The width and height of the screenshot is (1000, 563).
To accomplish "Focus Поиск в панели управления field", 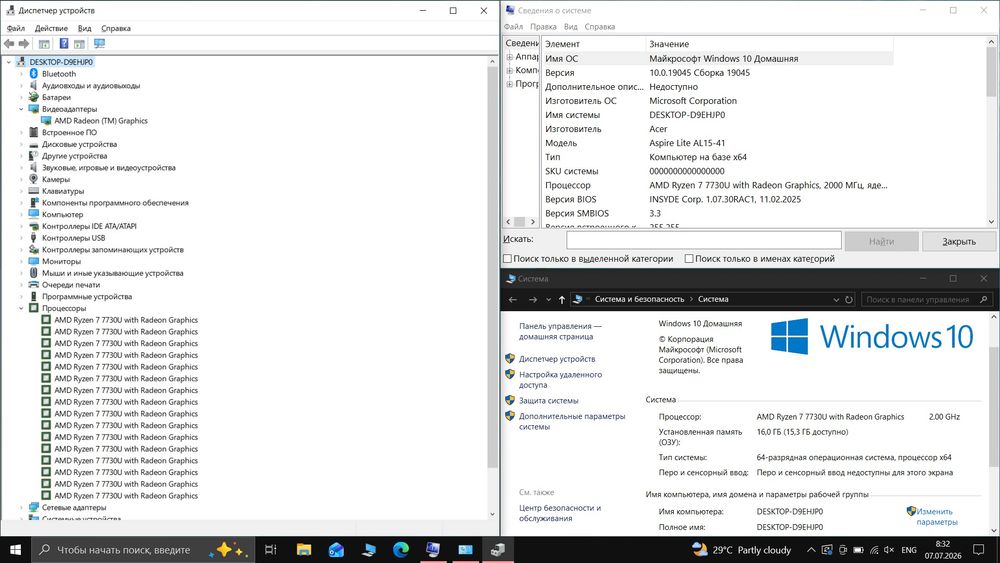I will point(925,299).
